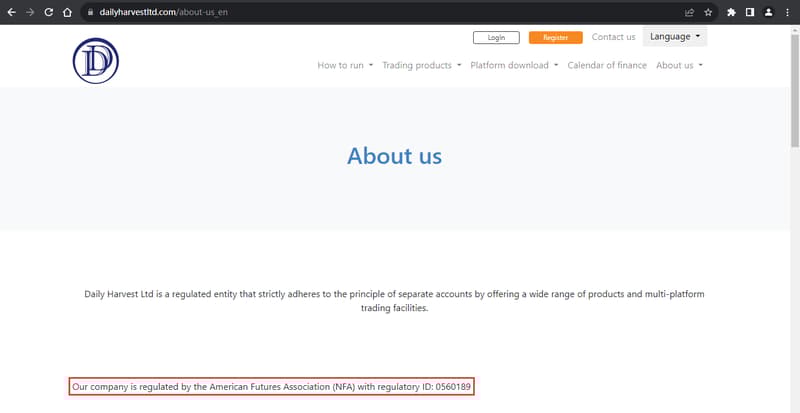Click the padlock site info icon
800x413 pixels.
click(x=91, y=12)
